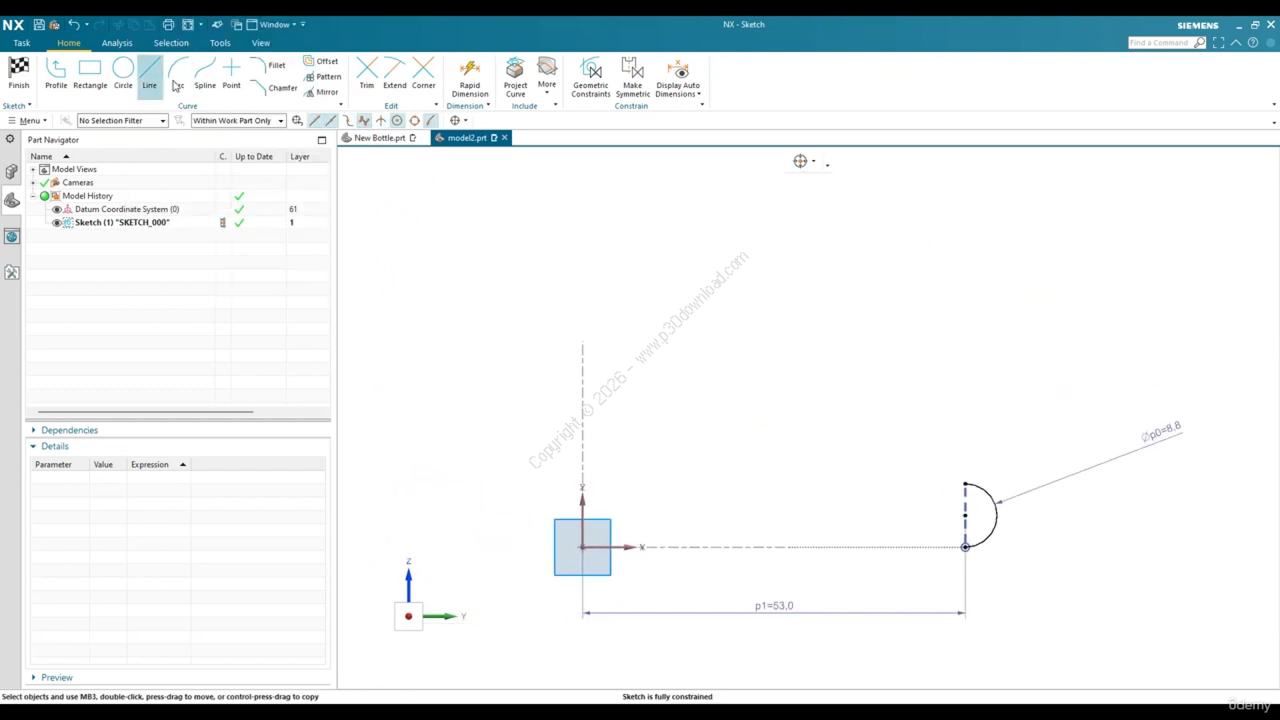
Task: Open the No Selection Filter dropdown
Action: 122,120
